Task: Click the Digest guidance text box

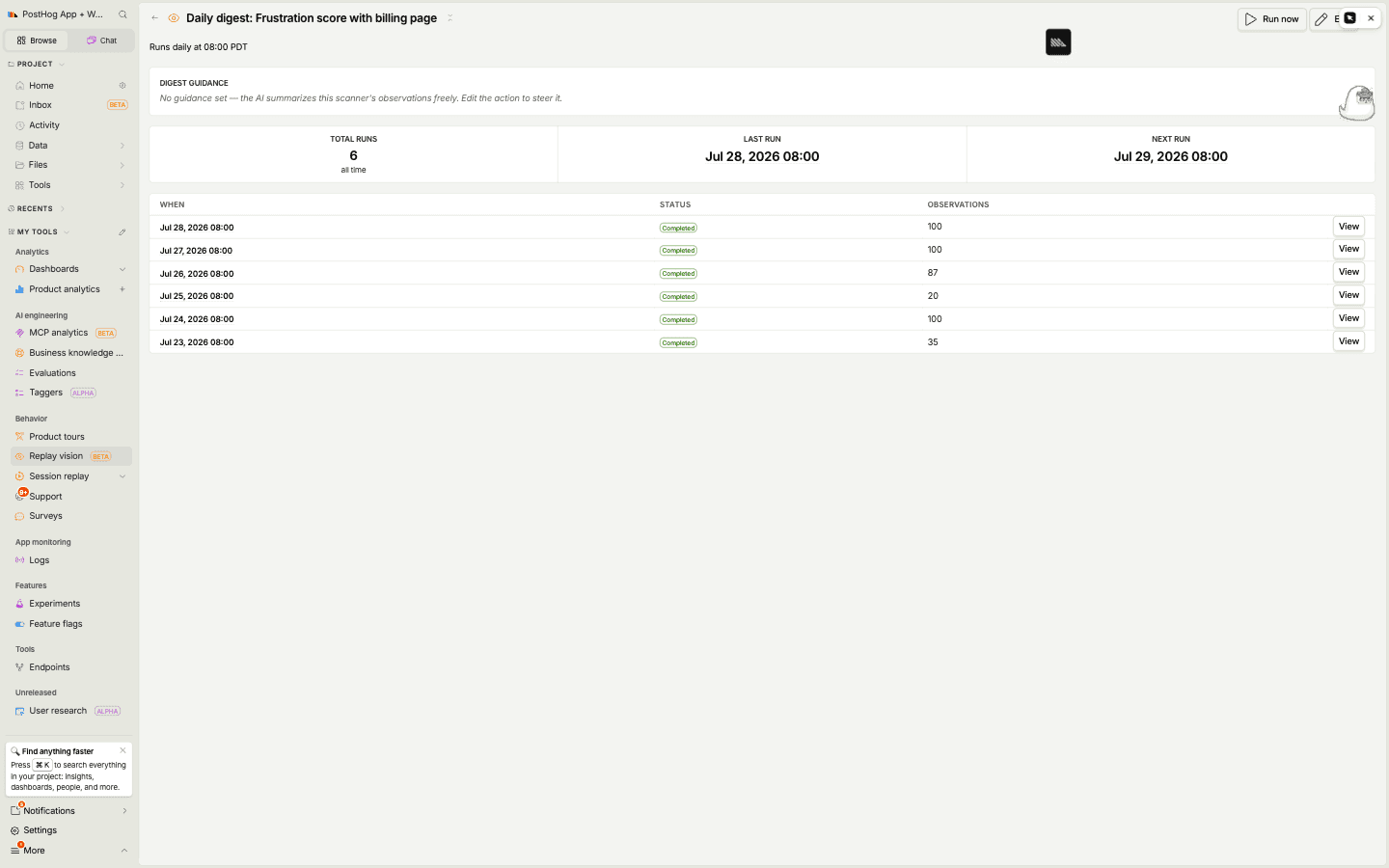Action: pos(762,92)
